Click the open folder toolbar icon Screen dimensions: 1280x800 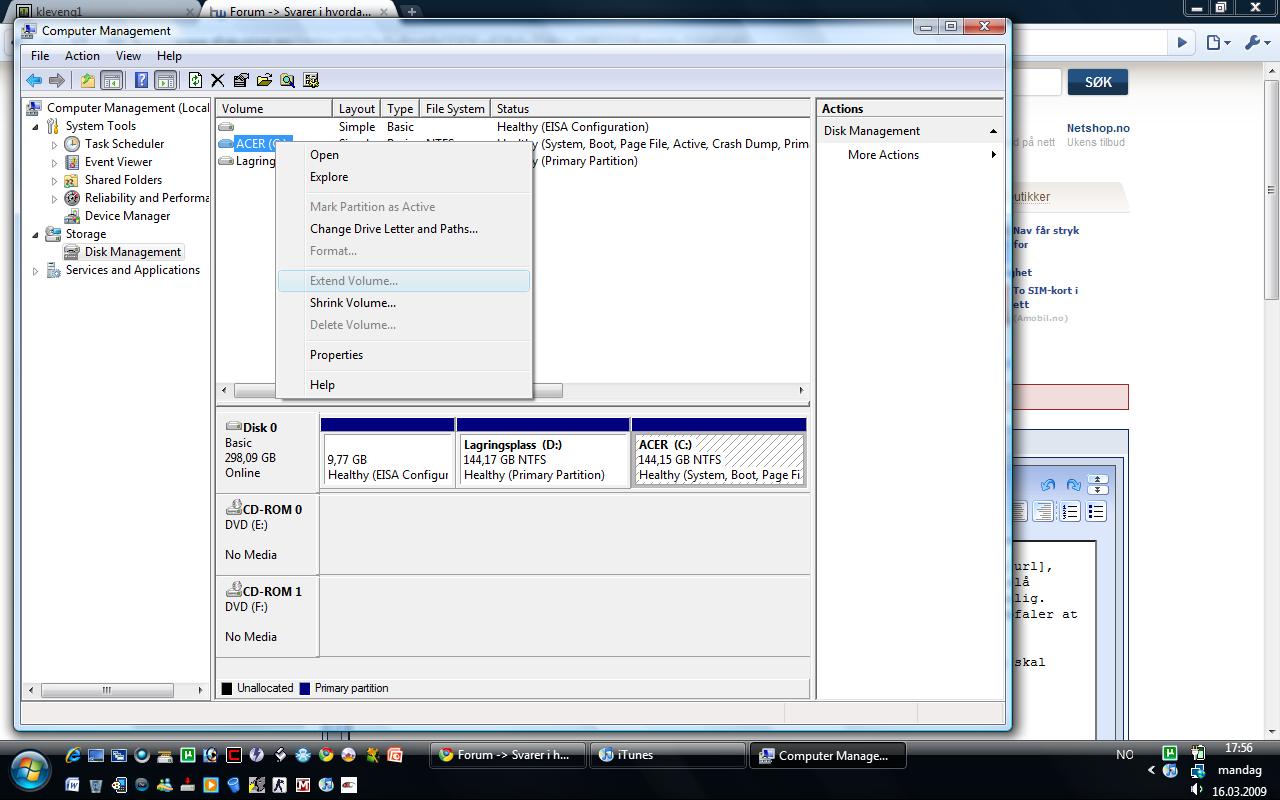[x=264, y=81]
